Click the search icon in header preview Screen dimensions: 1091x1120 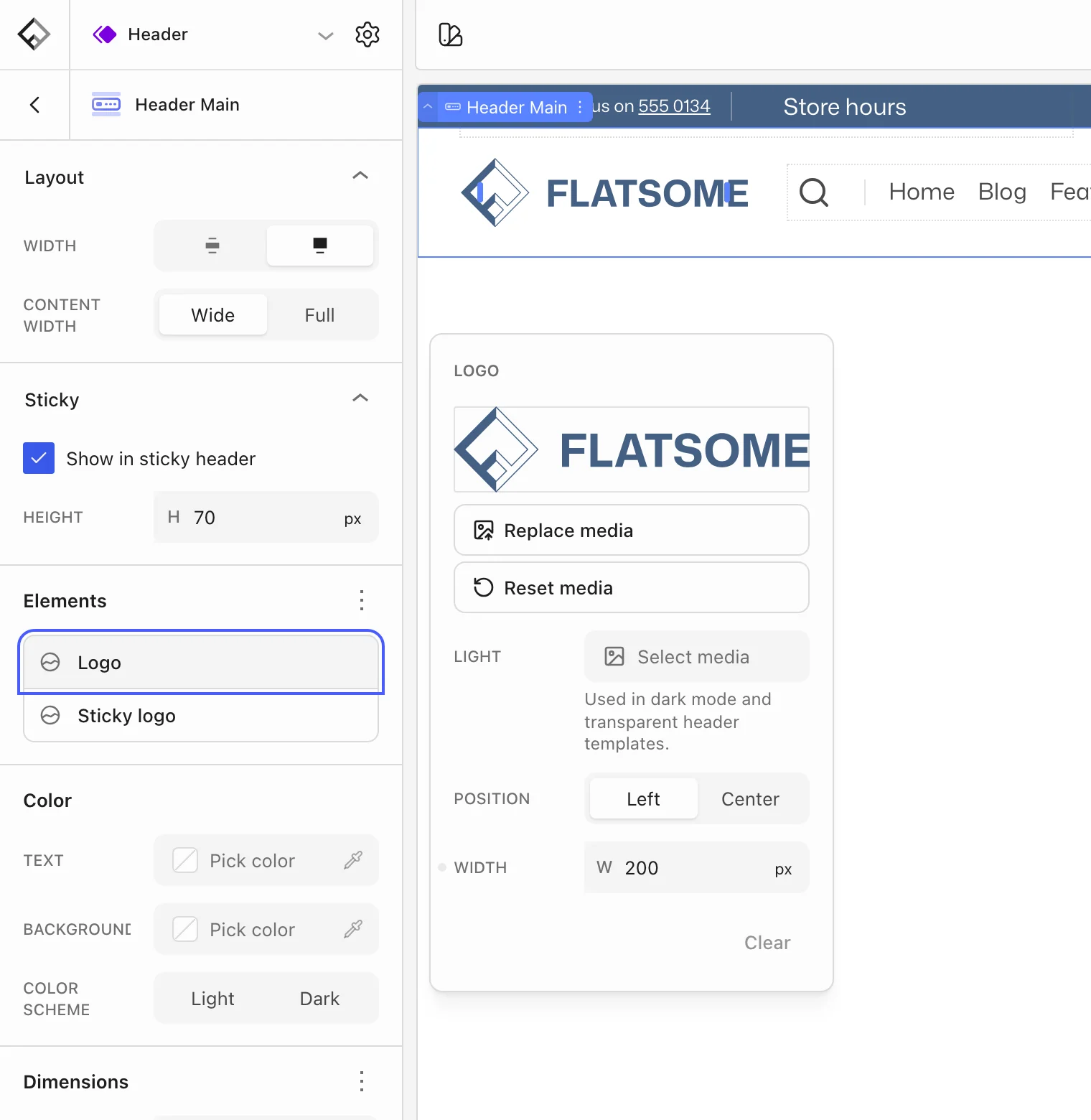pos(814,192)
